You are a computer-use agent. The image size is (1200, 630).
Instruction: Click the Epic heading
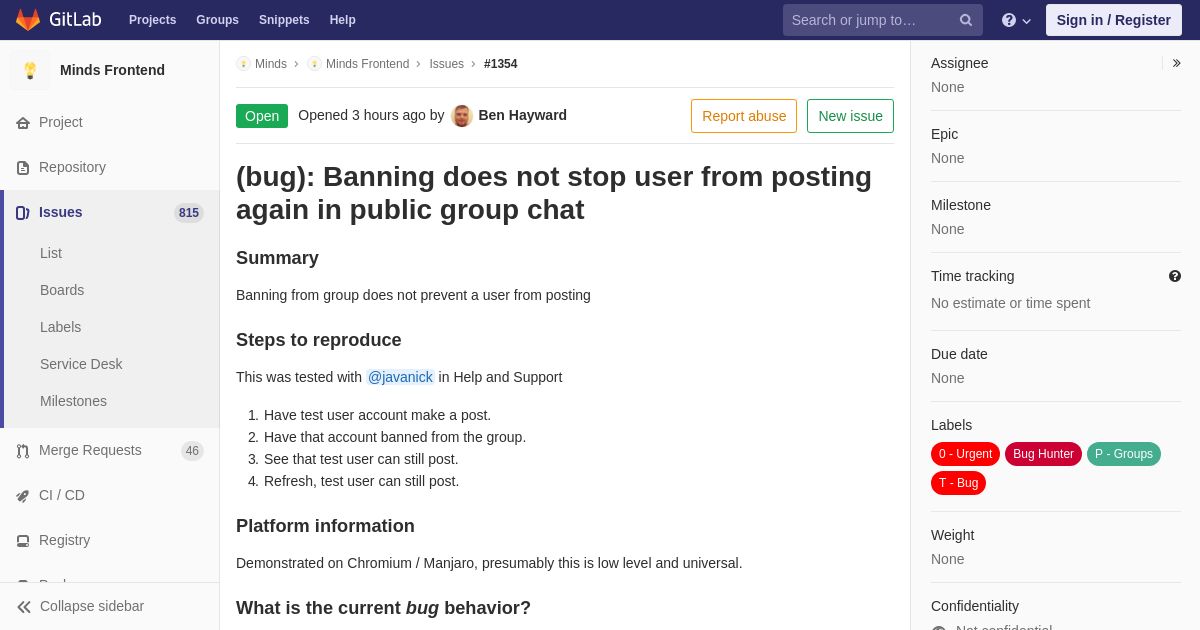(944, 134)
